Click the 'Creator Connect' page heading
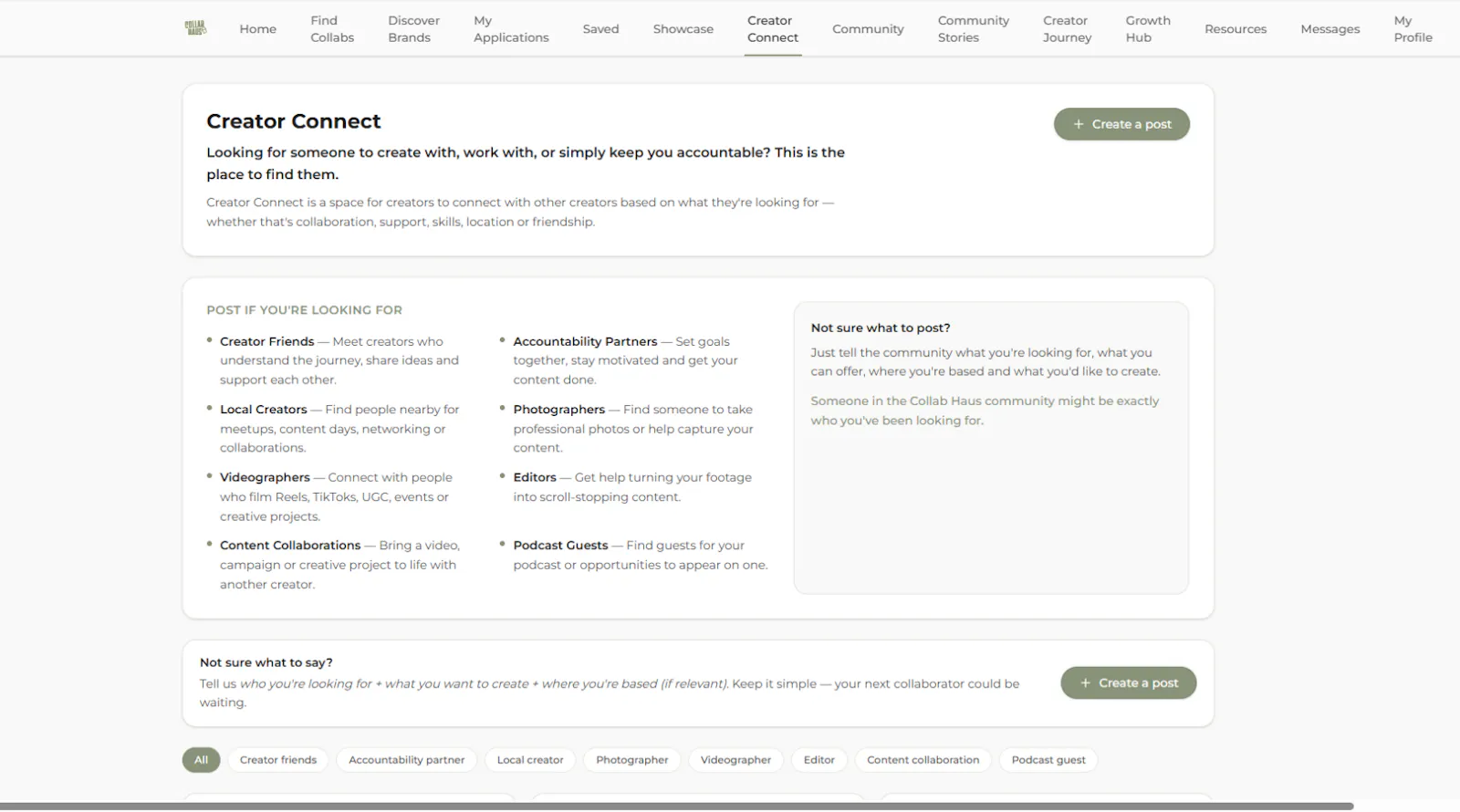This screenshot has height=812, width=1460. tap(294, 121)
